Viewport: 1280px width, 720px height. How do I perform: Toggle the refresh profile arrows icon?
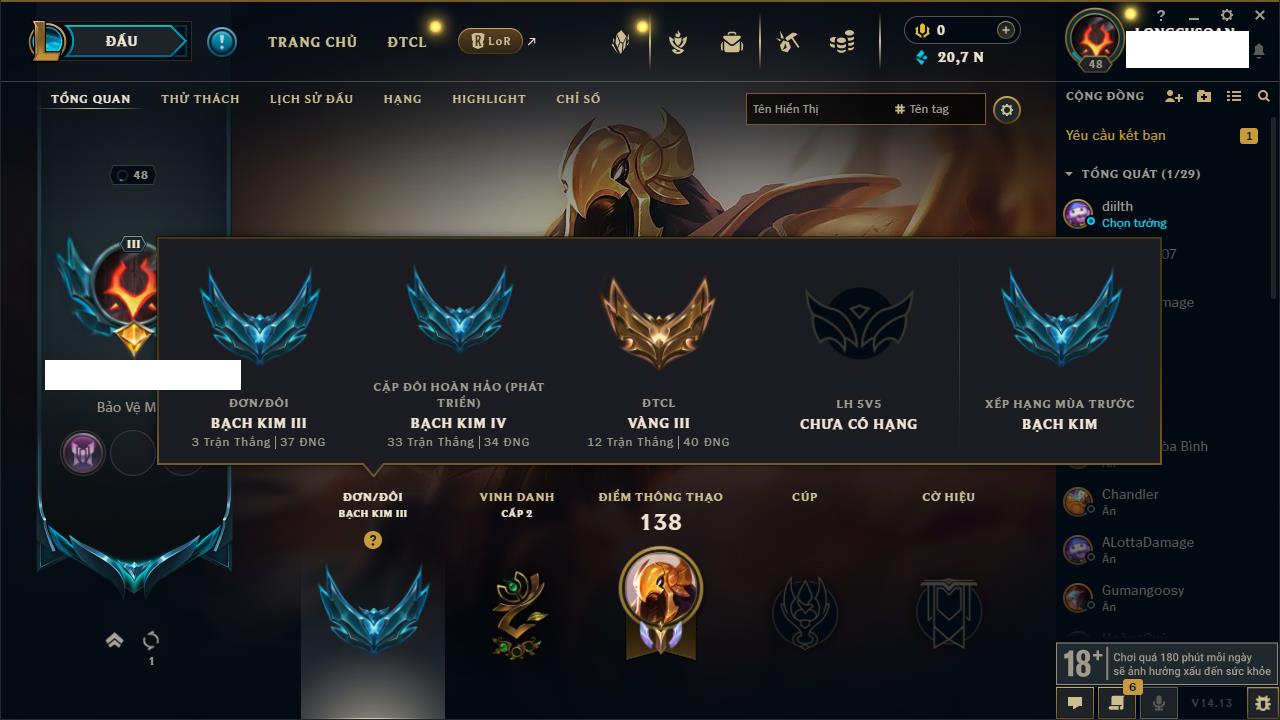pos(151,640)
